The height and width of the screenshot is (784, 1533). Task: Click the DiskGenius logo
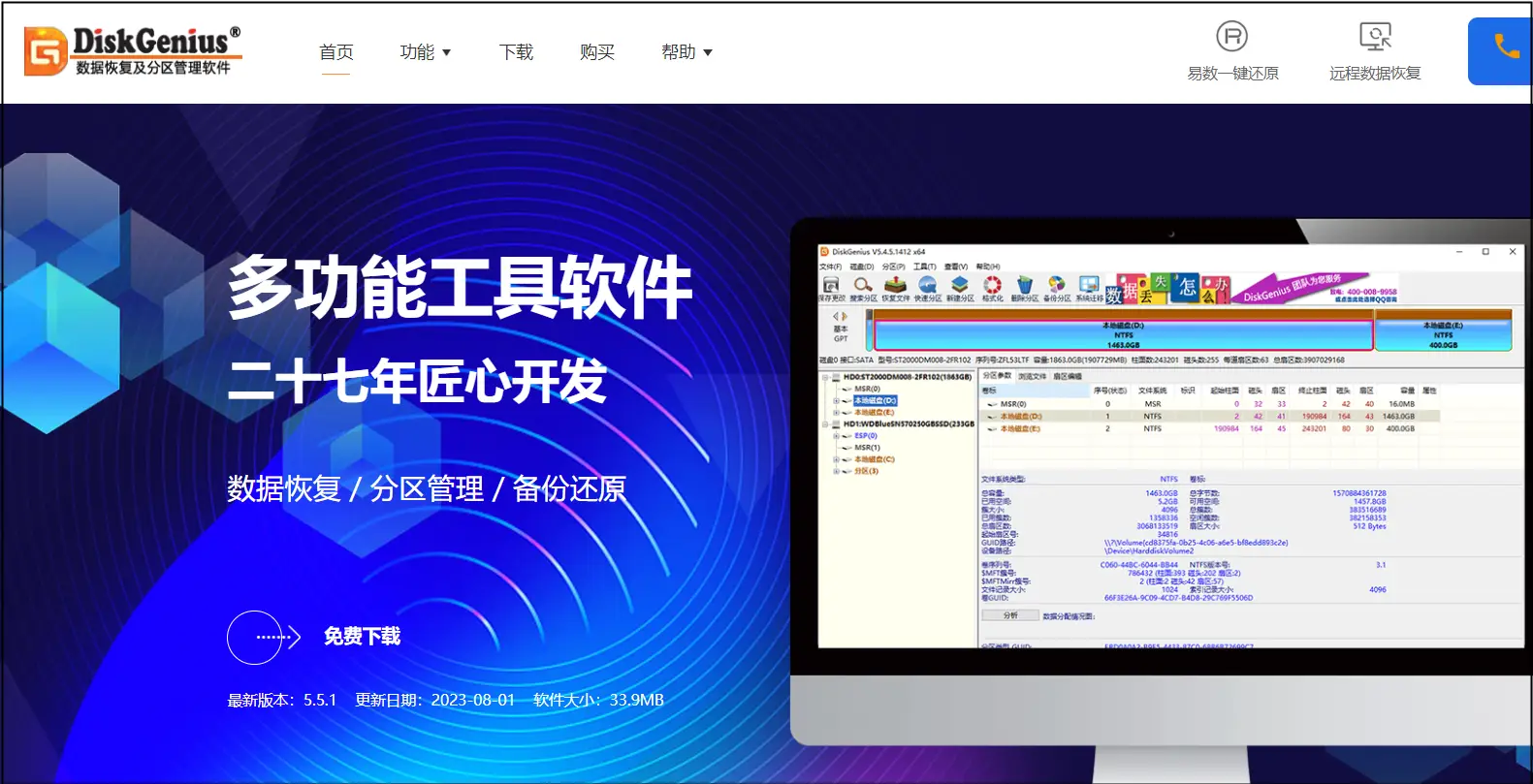tap(133, 51)
